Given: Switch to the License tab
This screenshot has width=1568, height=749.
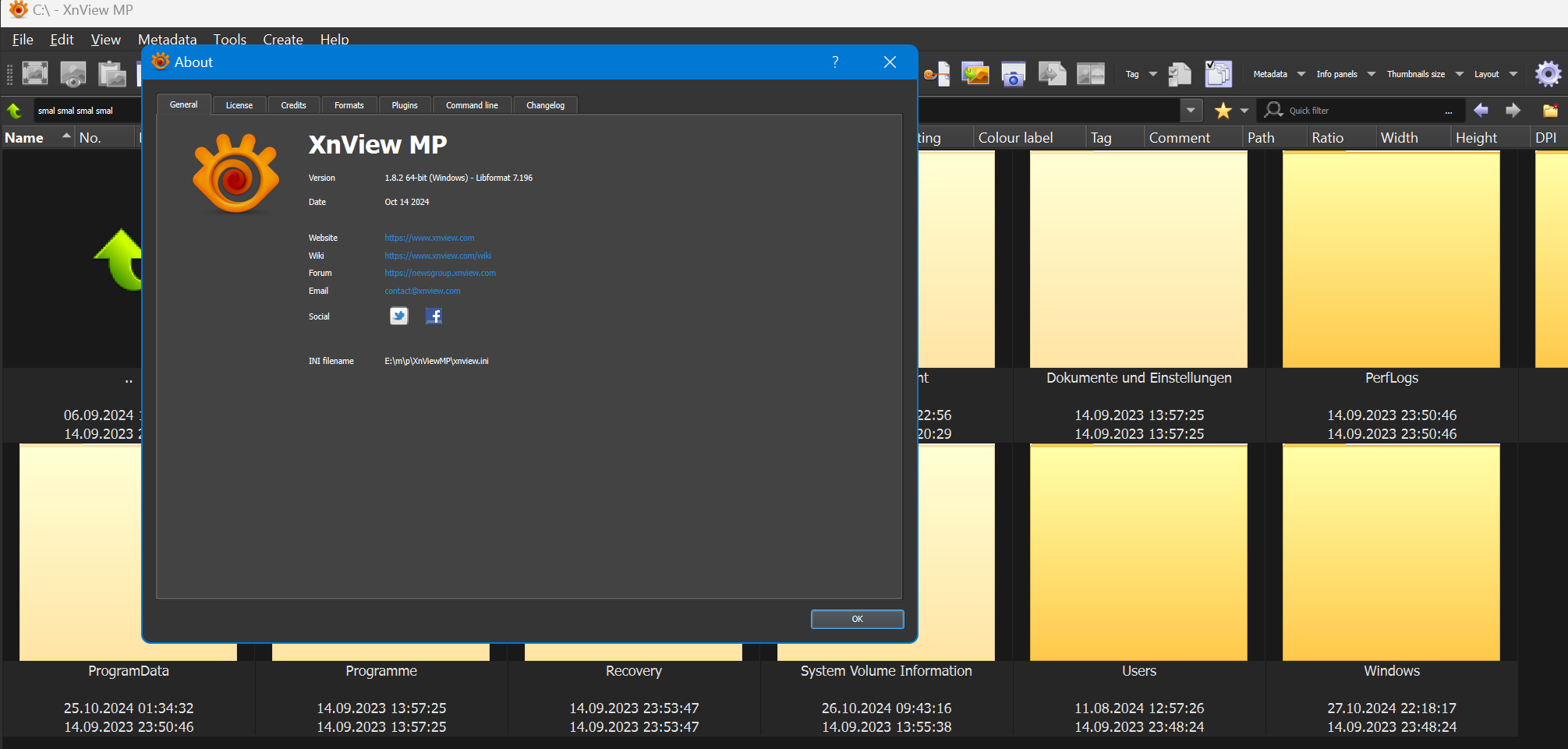Looking at the screenshot, I should 239,105.
